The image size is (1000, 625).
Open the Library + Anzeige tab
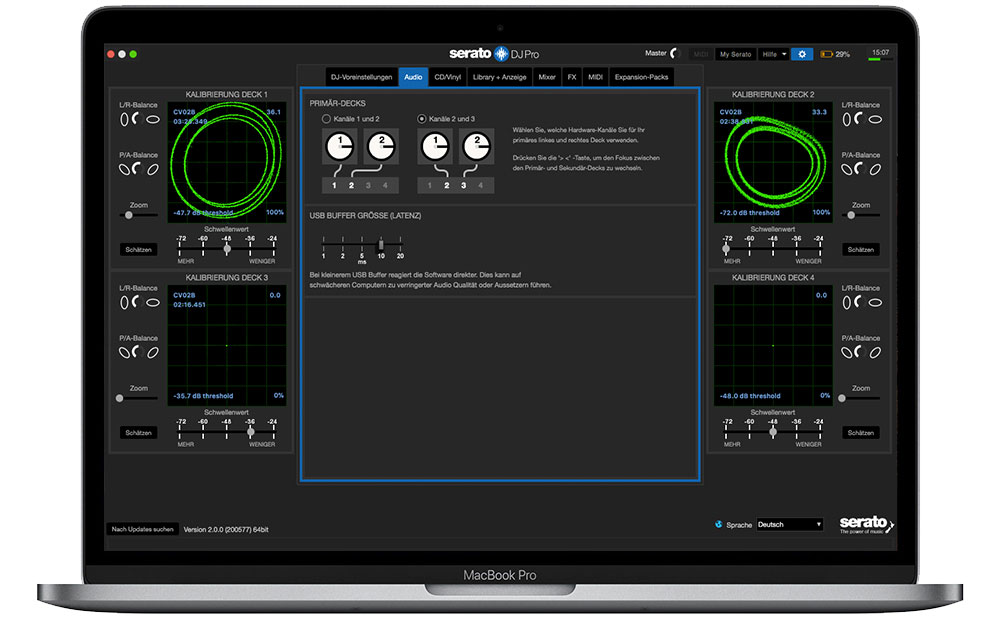point(499,77)
